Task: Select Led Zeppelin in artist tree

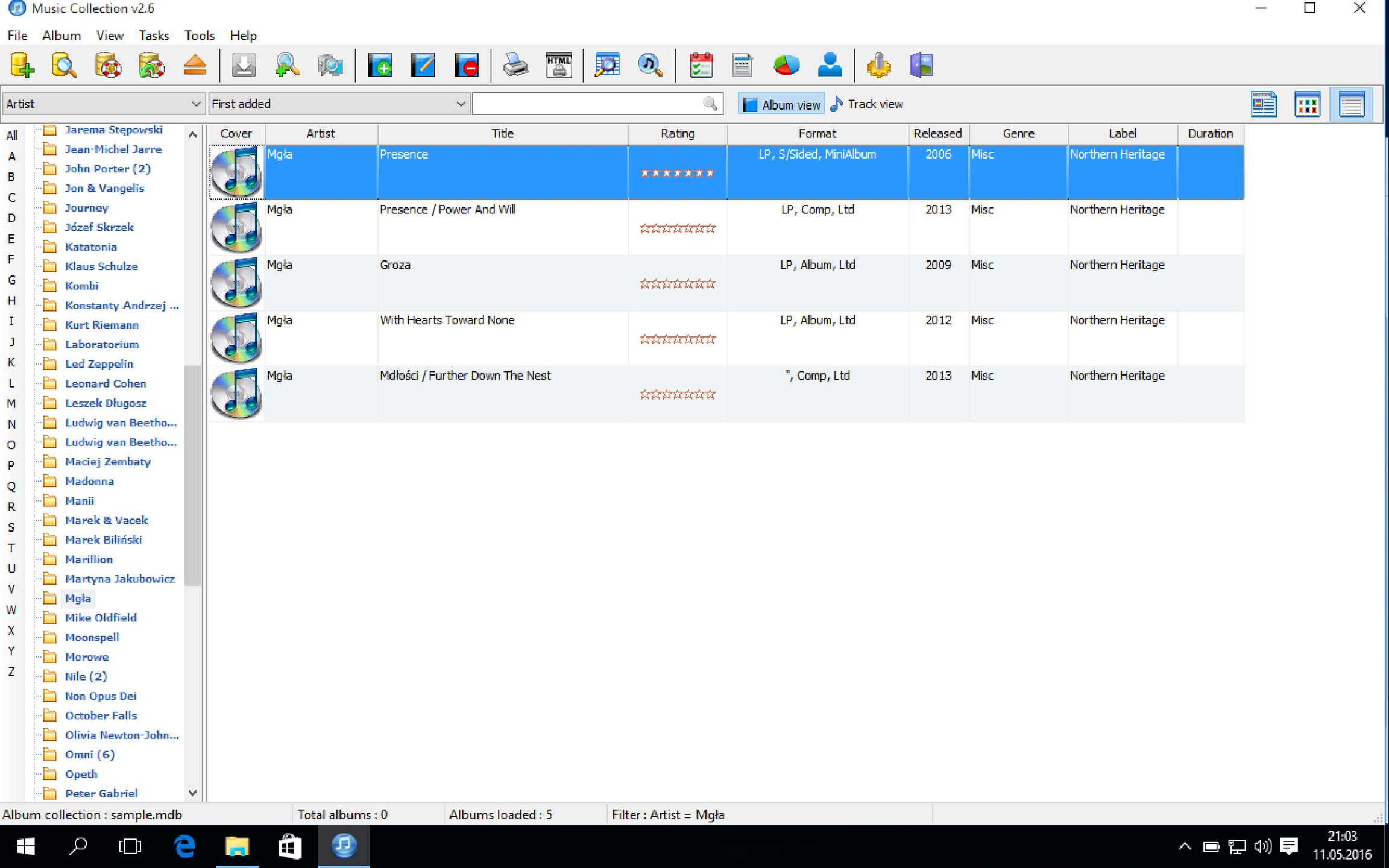Action: (x=99, y=364)
